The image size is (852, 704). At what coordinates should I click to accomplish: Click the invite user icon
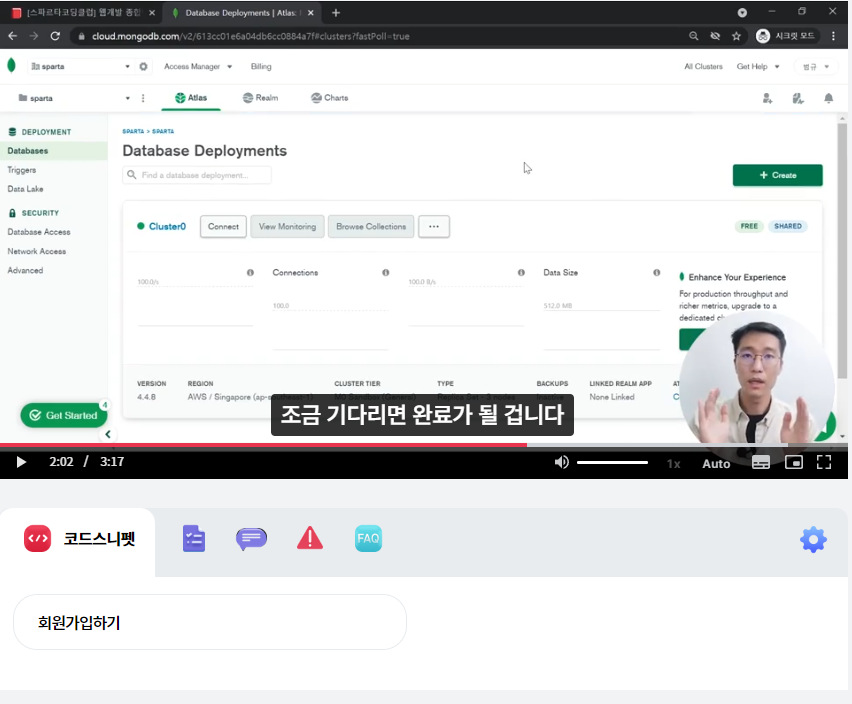click(x=767, y=98)
